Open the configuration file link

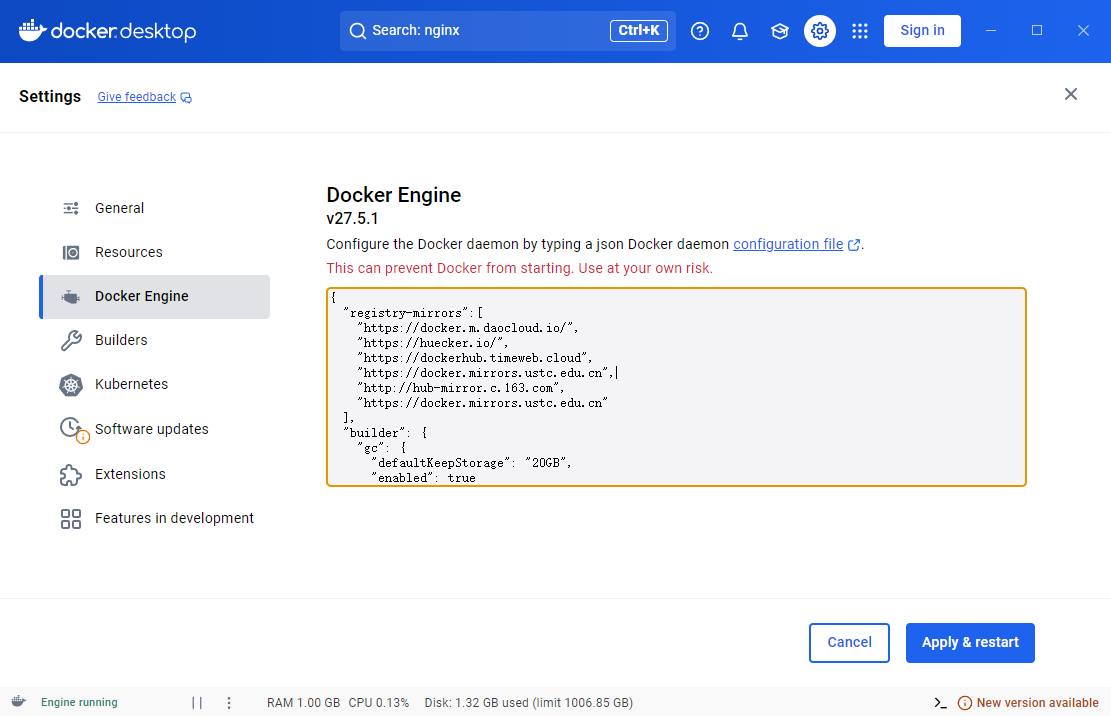click(788, 244)
